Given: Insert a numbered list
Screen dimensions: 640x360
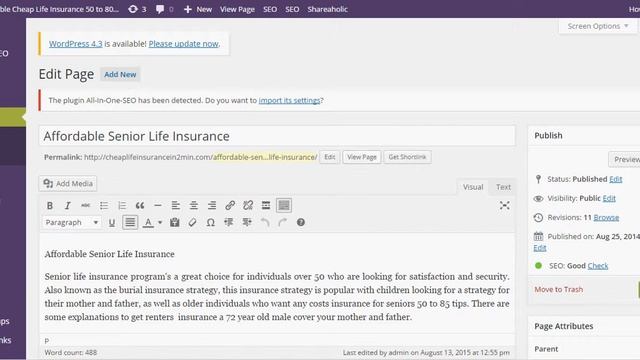Looking at the screenshot, I should (122, 205).
